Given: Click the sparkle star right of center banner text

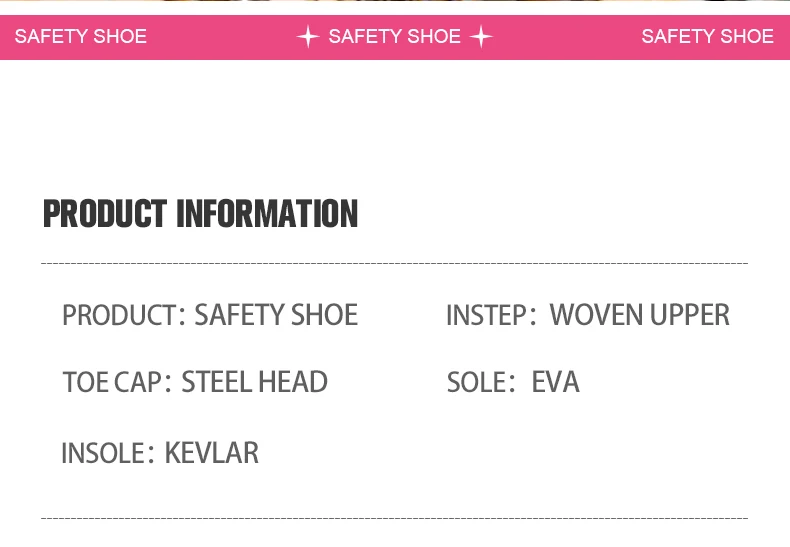Looking at the screenshot, I should tap(481, 37).
